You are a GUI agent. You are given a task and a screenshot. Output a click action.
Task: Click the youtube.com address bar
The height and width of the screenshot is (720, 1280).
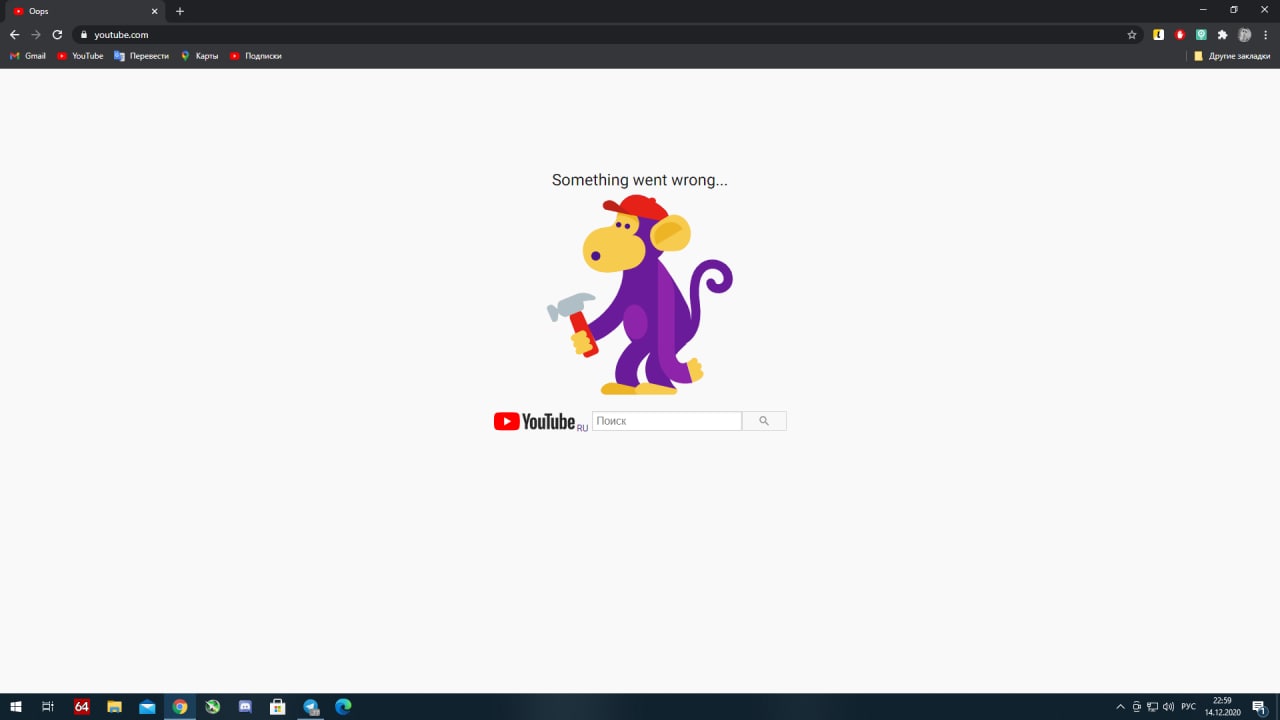[x=600, y=34]
